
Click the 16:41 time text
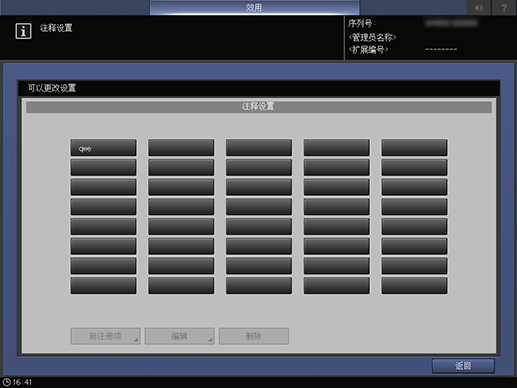click(22, 382)
